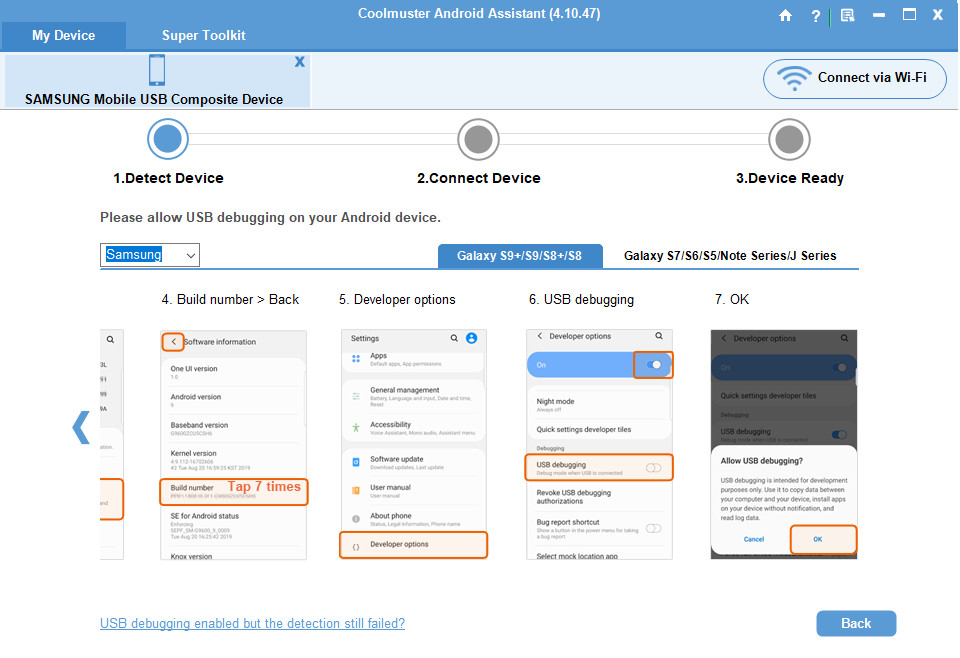Close the Coolmuster Android Assistant window
960x658 pixels.
coord(937,15)
